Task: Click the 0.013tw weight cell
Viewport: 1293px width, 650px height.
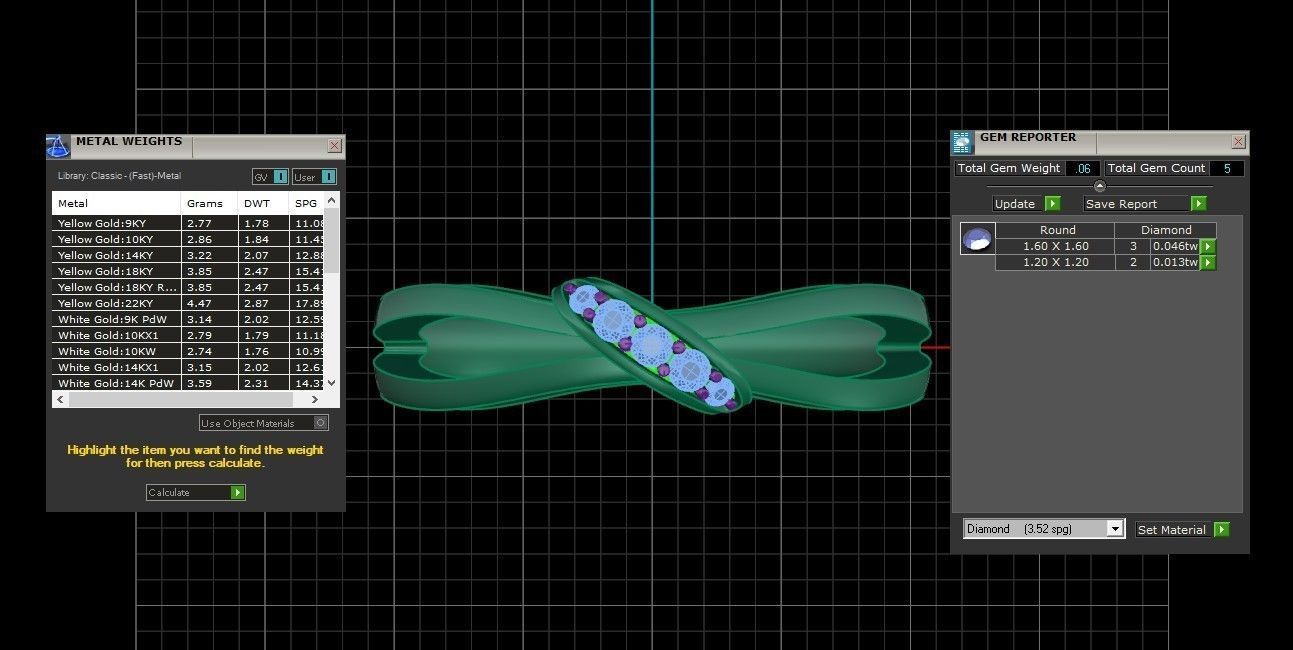Action: tap(1175, 262)
